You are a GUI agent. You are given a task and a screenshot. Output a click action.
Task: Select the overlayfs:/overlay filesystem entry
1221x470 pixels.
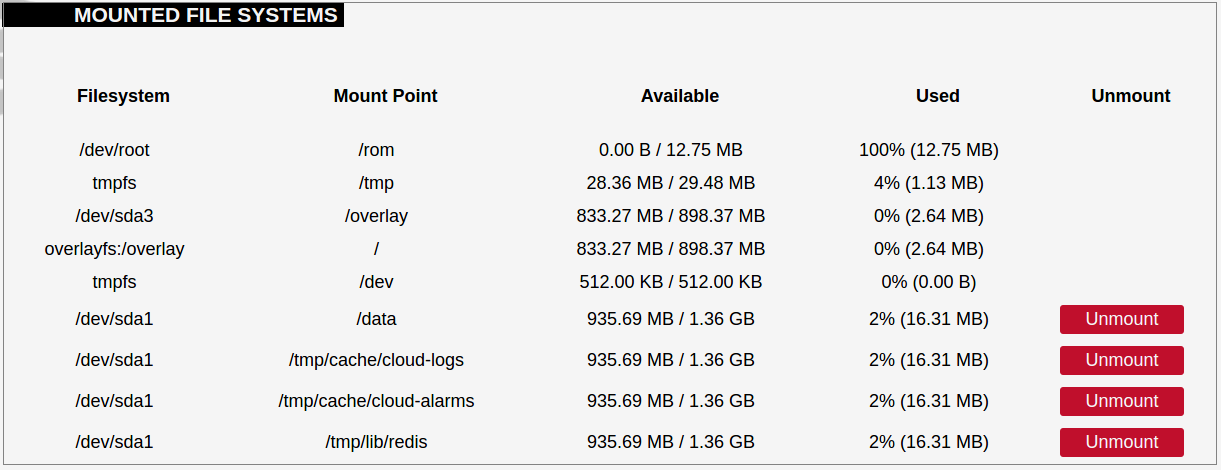click(x=114, y=249)
